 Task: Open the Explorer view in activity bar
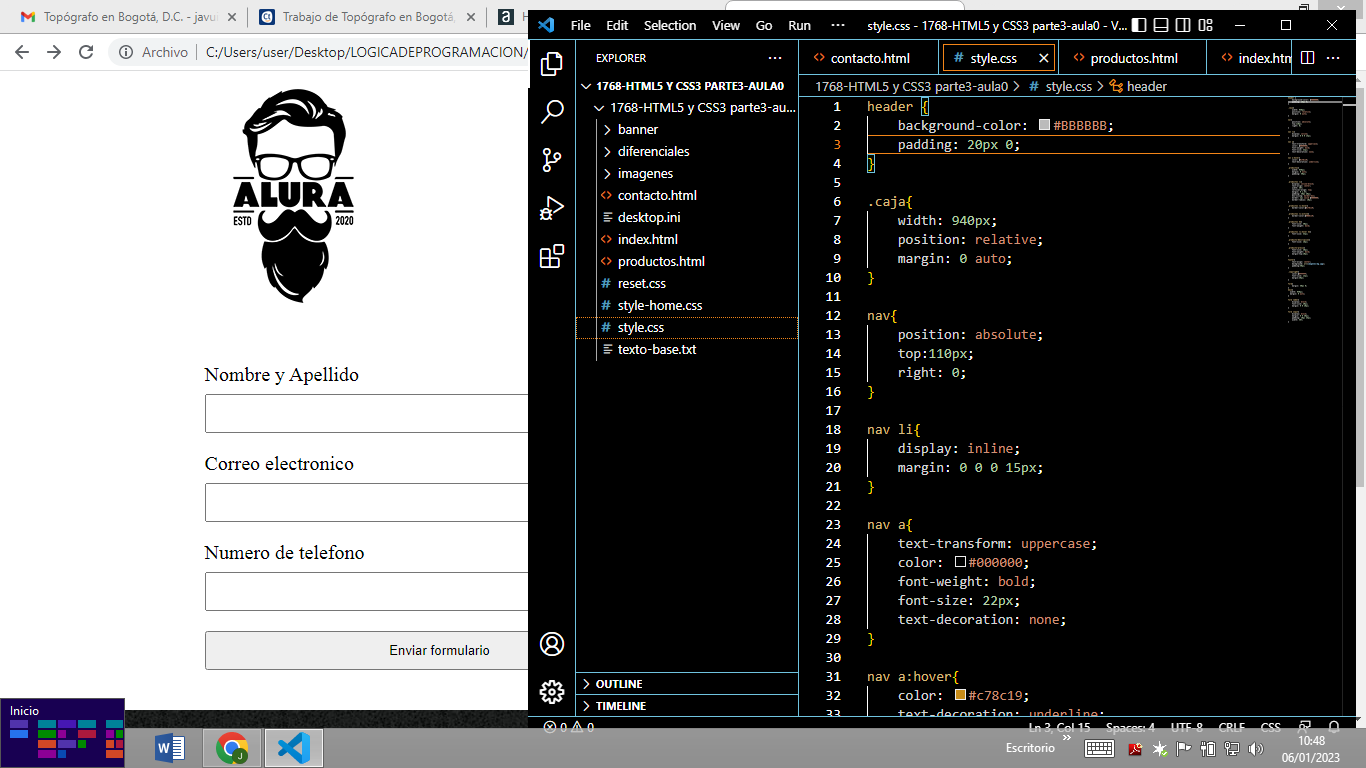pos(552,65)
